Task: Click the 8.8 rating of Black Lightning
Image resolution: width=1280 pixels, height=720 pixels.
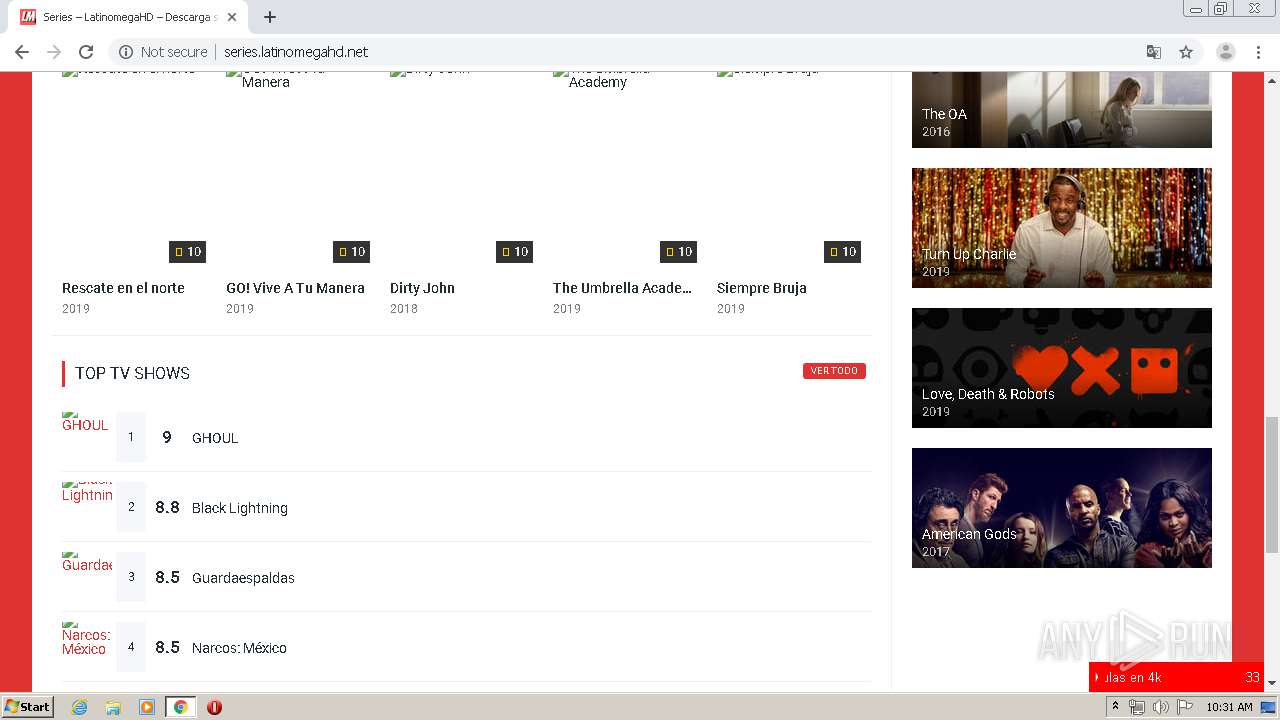Action: click(x=167, y=507)
